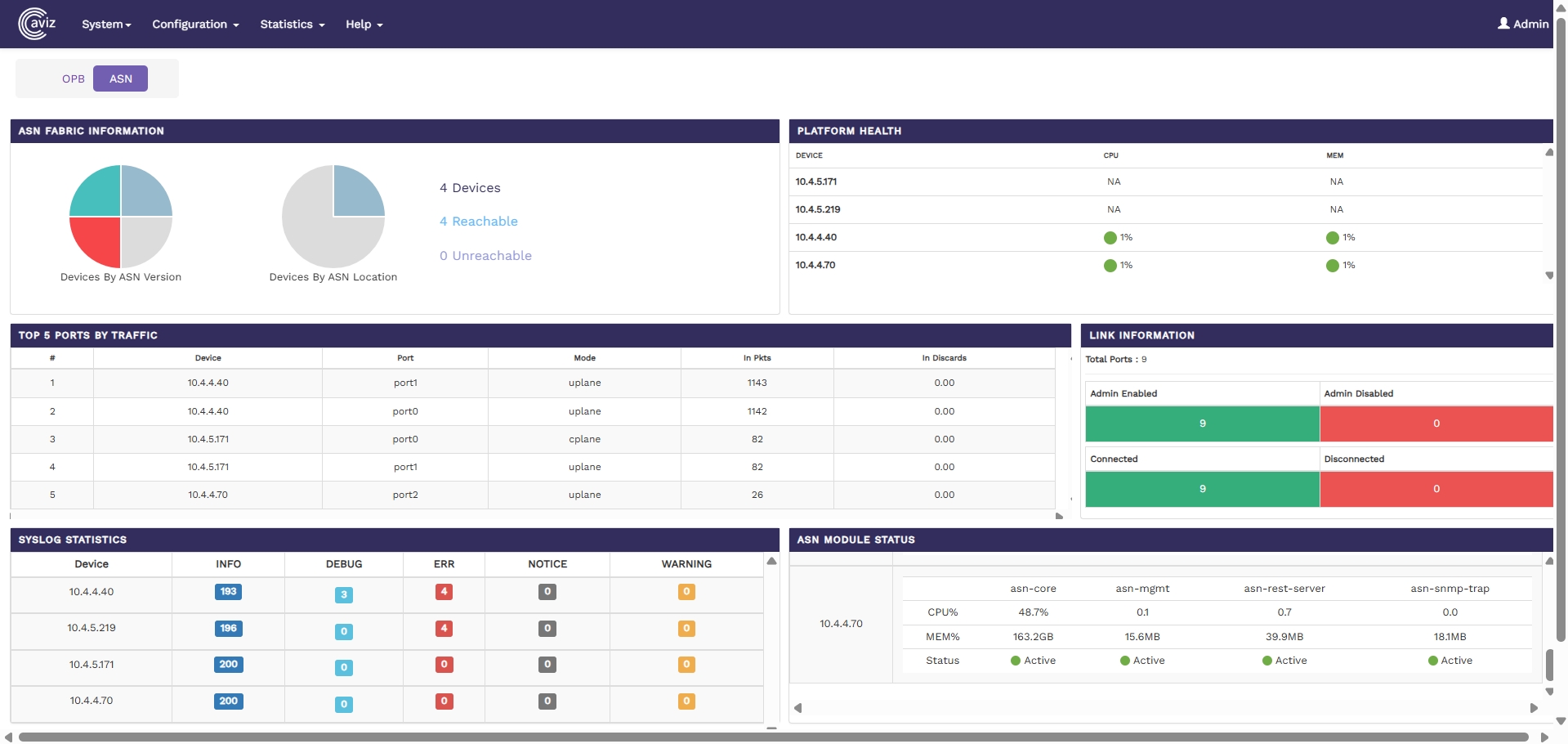Click the green MEM status dot for 10.4.4.70
Viewport: 1568px width, 744px height.
[1332, 266]
